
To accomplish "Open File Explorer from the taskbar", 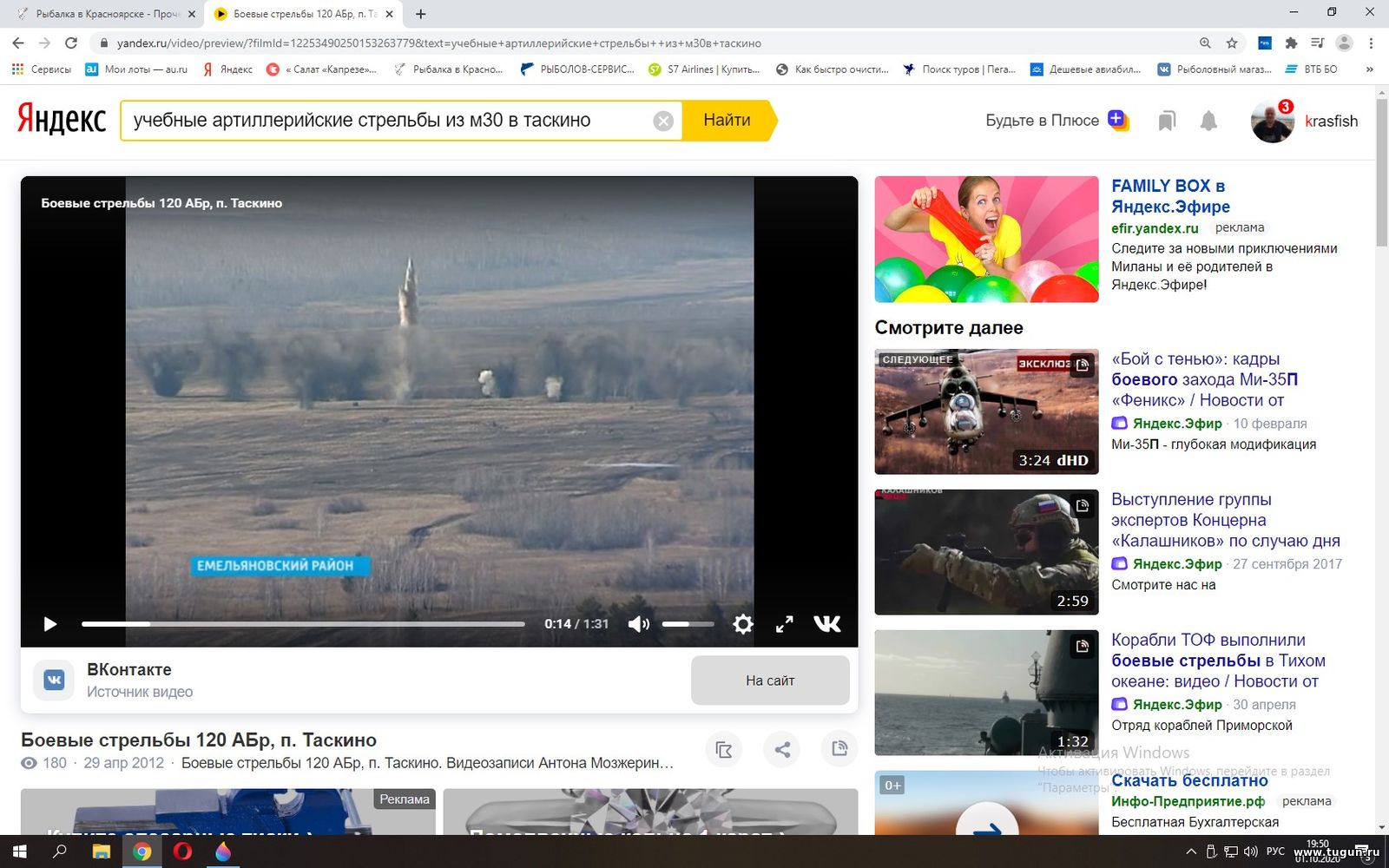I will tap(101, 852).
